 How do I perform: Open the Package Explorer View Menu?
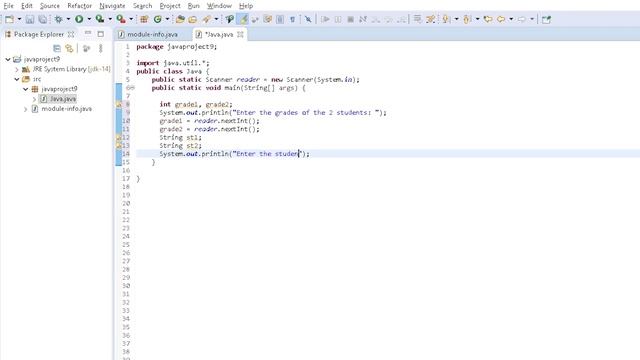pyautogui.click(x=100, y=49)
